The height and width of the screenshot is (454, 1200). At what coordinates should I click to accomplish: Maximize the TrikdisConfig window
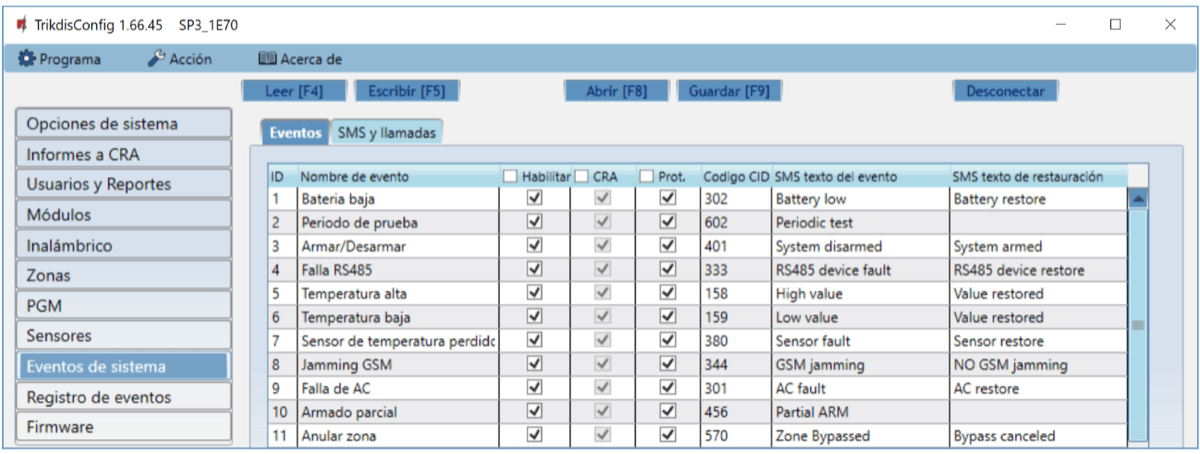1115,24
